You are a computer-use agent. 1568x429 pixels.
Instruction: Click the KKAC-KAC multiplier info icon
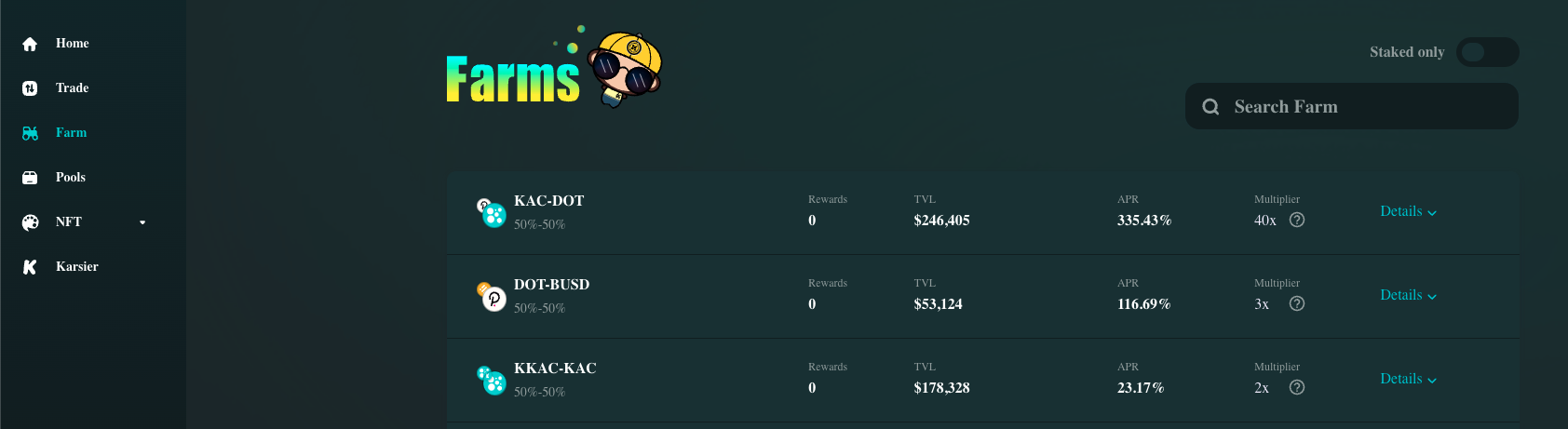1297,388
